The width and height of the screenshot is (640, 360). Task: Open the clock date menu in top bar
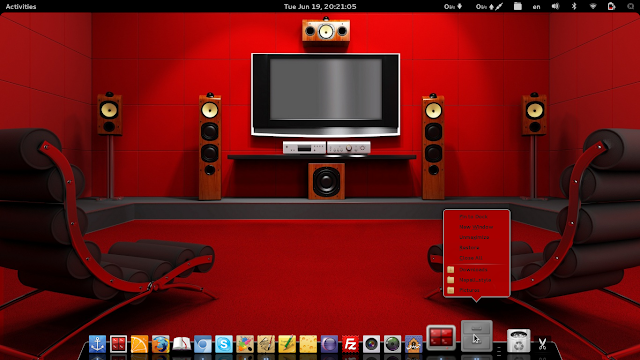tap(320, 7)
